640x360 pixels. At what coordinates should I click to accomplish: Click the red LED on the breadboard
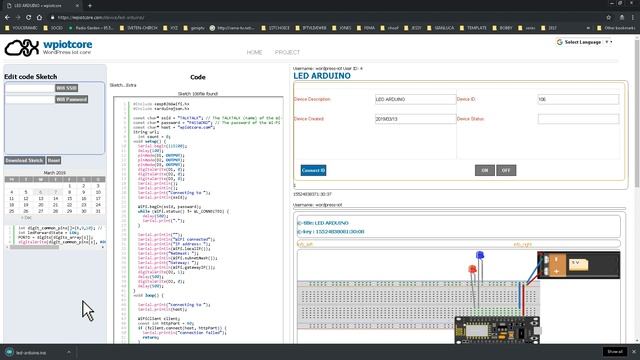472,269
